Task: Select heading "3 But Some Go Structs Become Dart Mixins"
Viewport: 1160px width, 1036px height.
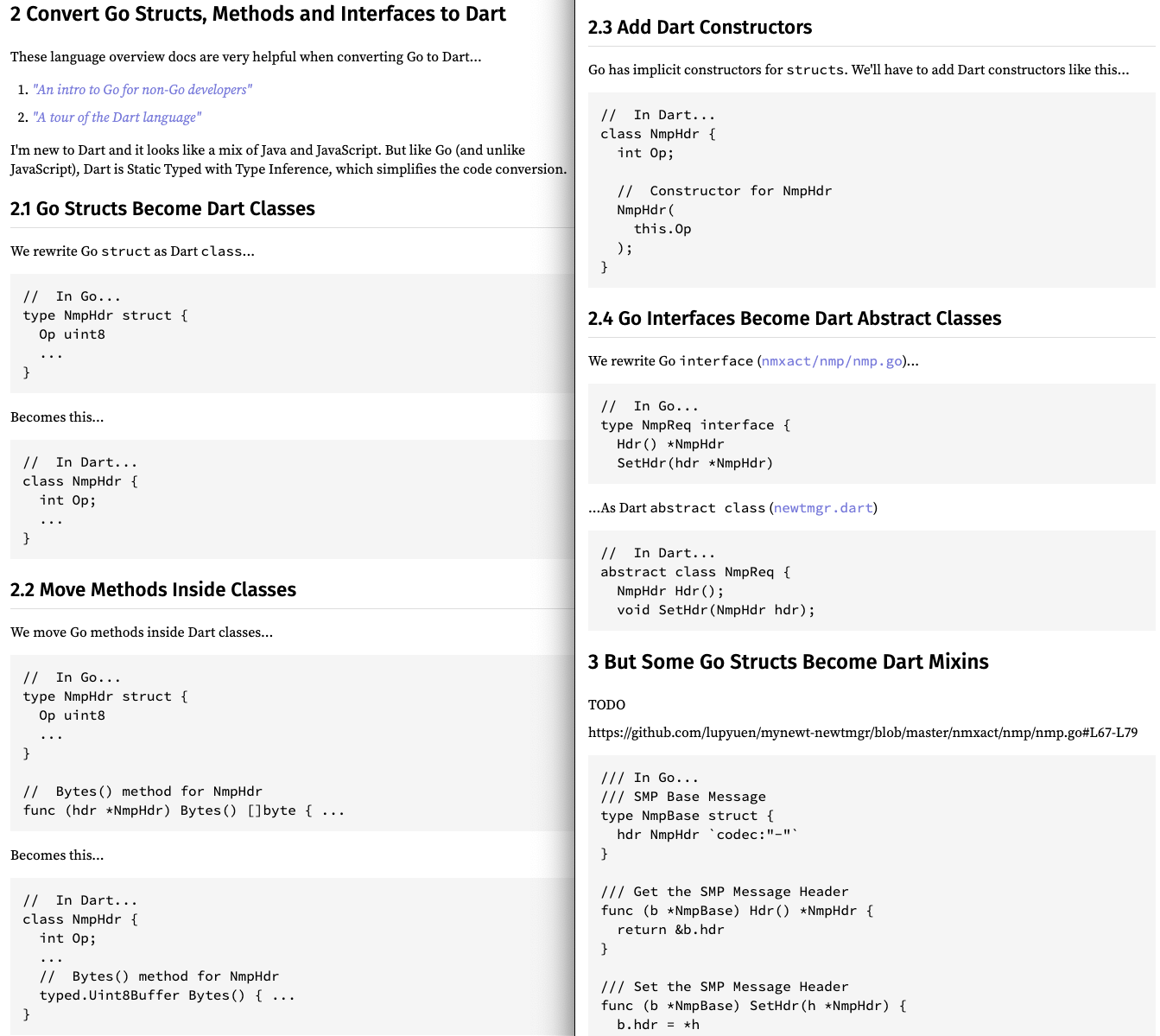Action: point(788,662)
